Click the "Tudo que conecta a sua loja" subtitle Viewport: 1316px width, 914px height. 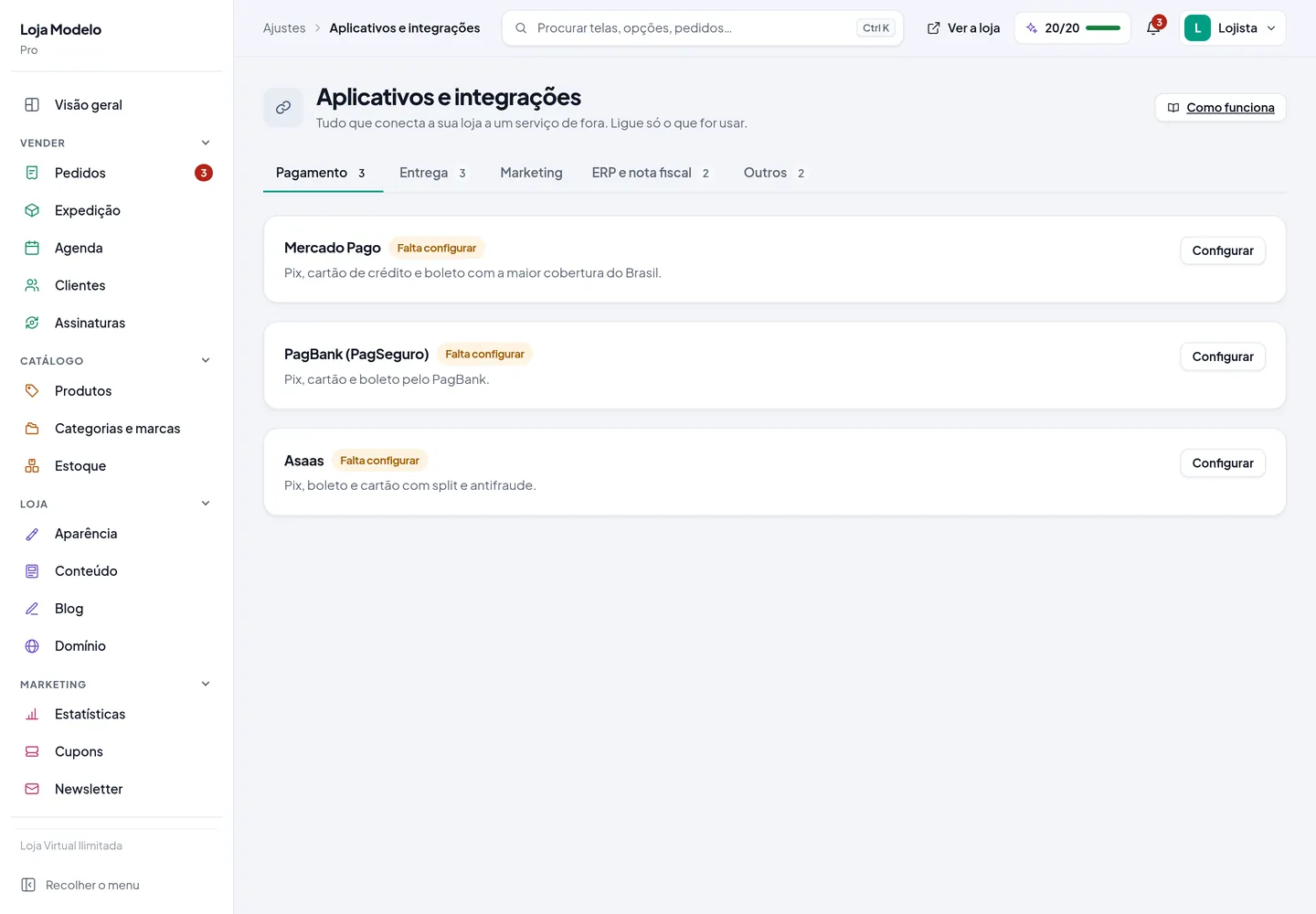point(532,123)
